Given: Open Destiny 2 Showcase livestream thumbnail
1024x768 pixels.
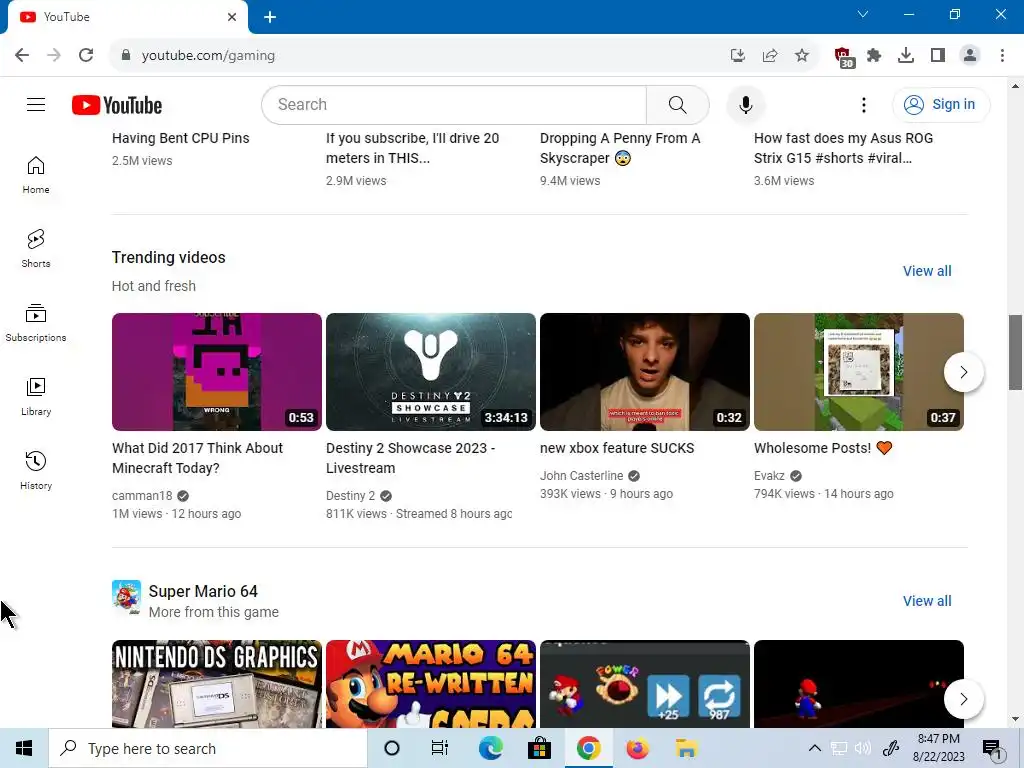Looking at the screenshot, I should click(x=430, y=372).
